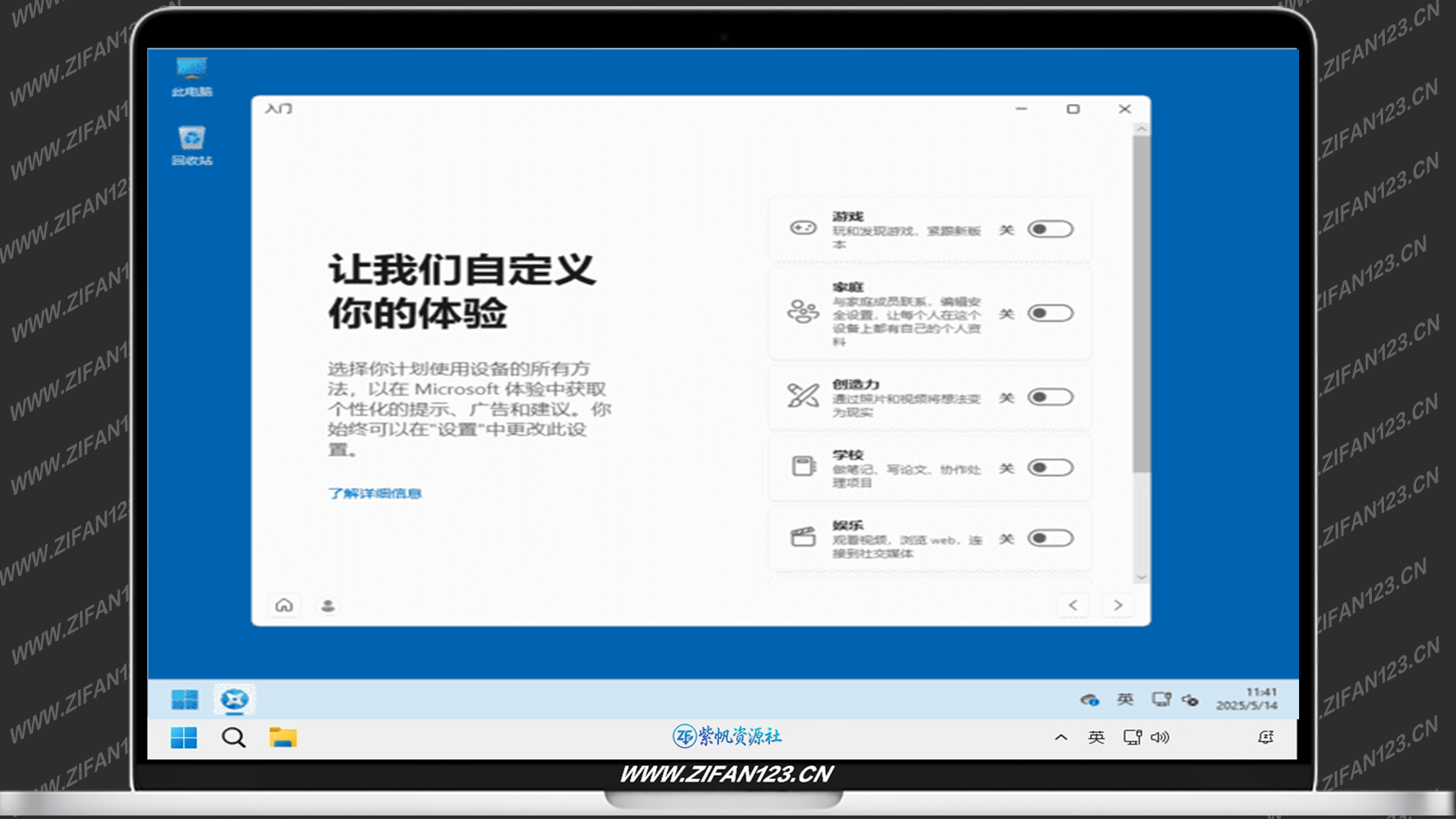The image size is (1456, 819).
Task: Click the Start icon on light-blue taskbar
Action: point(185,699)
